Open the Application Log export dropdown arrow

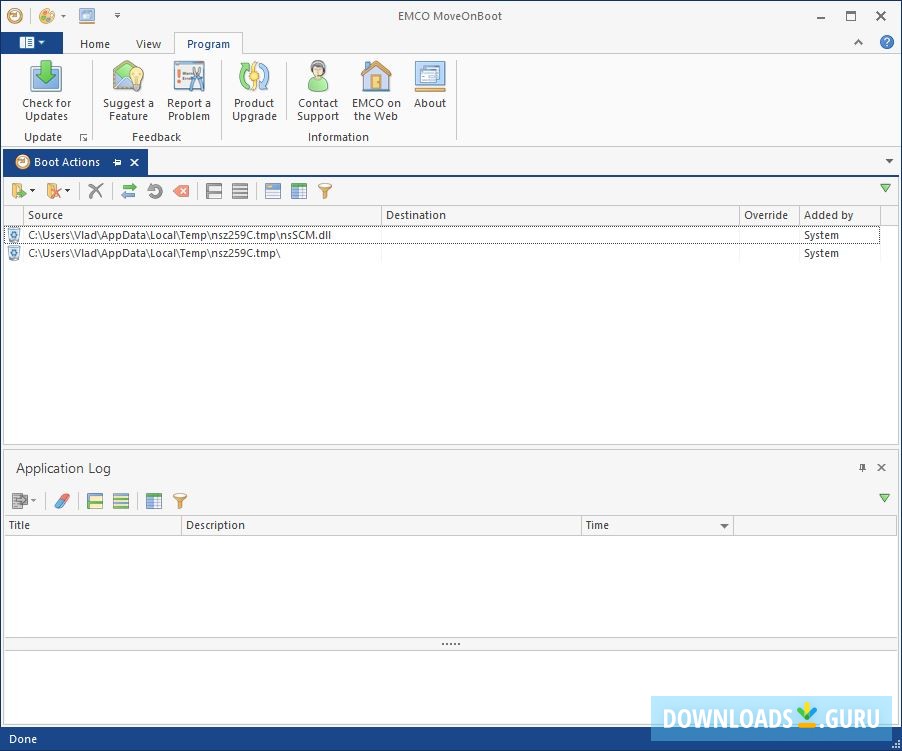click(33, 501)
